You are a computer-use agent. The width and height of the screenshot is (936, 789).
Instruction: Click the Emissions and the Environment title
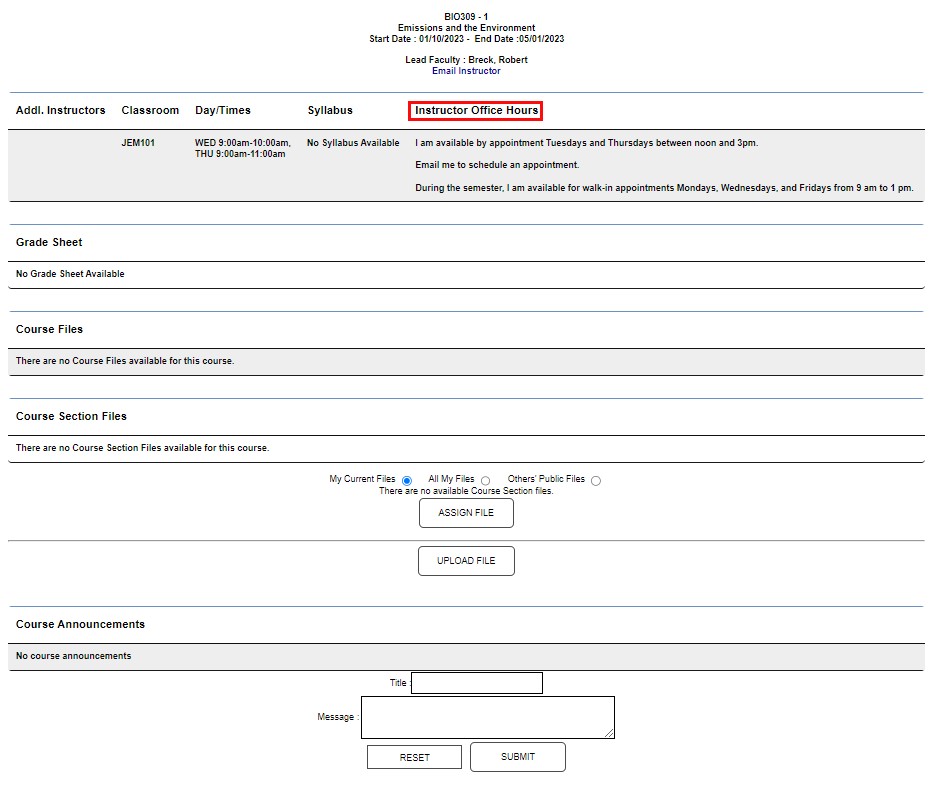466,28
